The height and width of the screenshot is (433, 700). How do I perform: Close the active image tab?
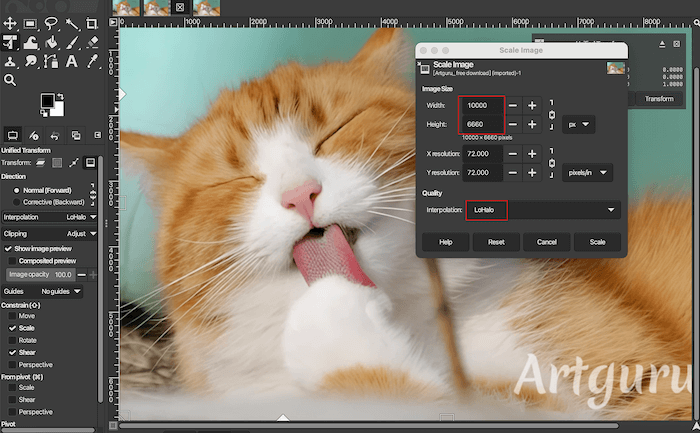(179, 7)
